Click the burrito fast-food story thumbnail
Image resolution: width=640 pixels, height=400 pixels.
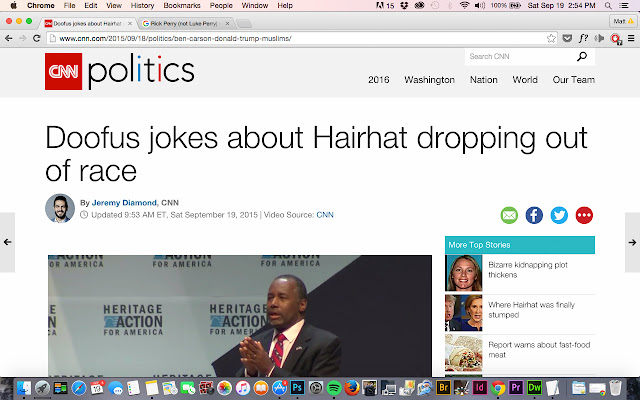(463, 353)
